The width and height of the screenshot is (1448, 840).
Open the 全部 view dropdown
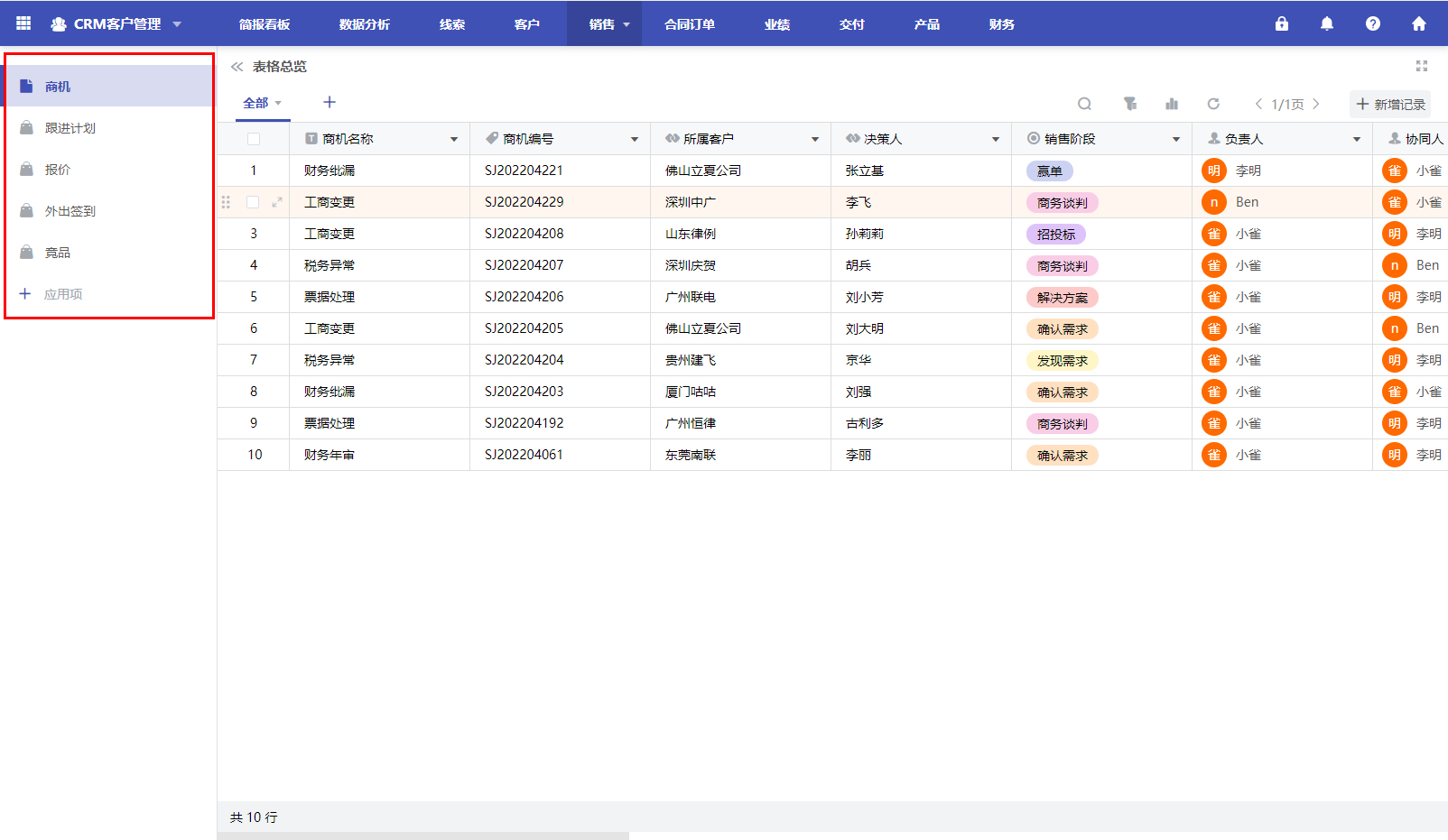pyautogui.click(x=261, y=102)
